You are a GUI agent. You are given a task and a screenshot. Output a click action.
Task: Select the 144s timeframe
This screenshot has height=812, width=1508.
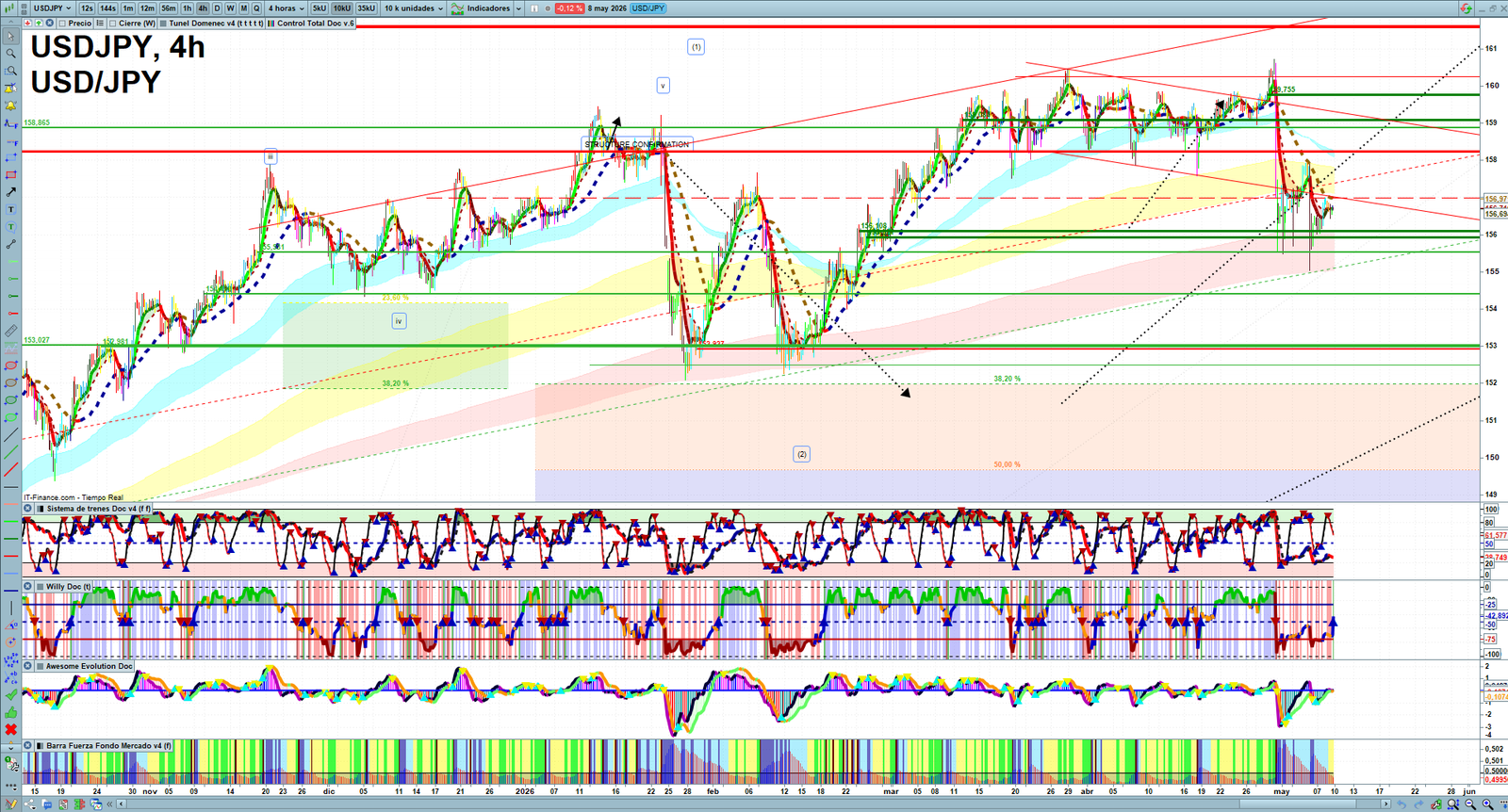tap(107, 8)
